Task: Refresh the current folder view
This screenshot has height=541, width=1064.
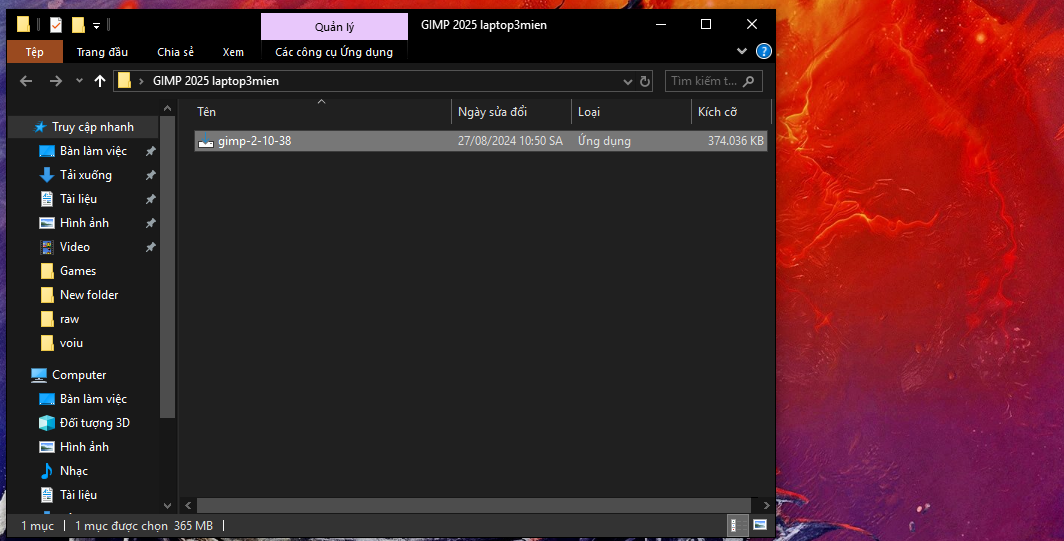Action: [645, 81]
